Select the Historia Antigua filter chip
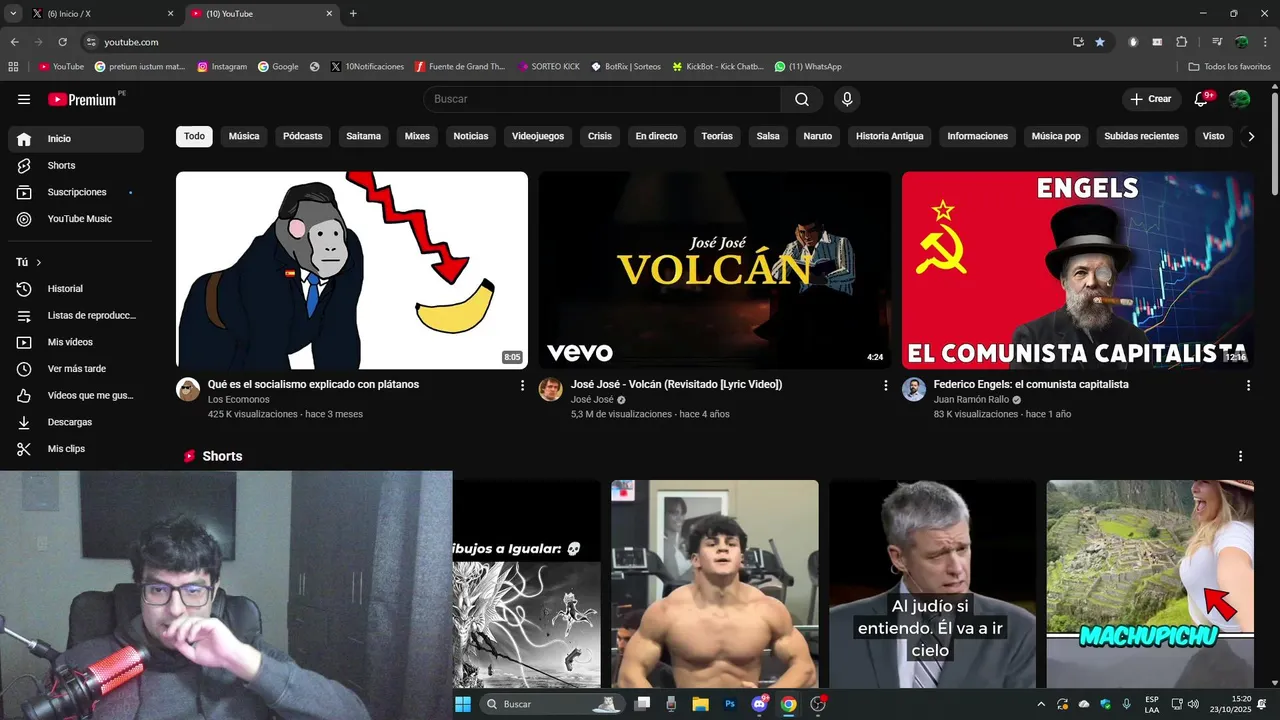Screen dimensions: 1280x720 (x=890, y=136)
